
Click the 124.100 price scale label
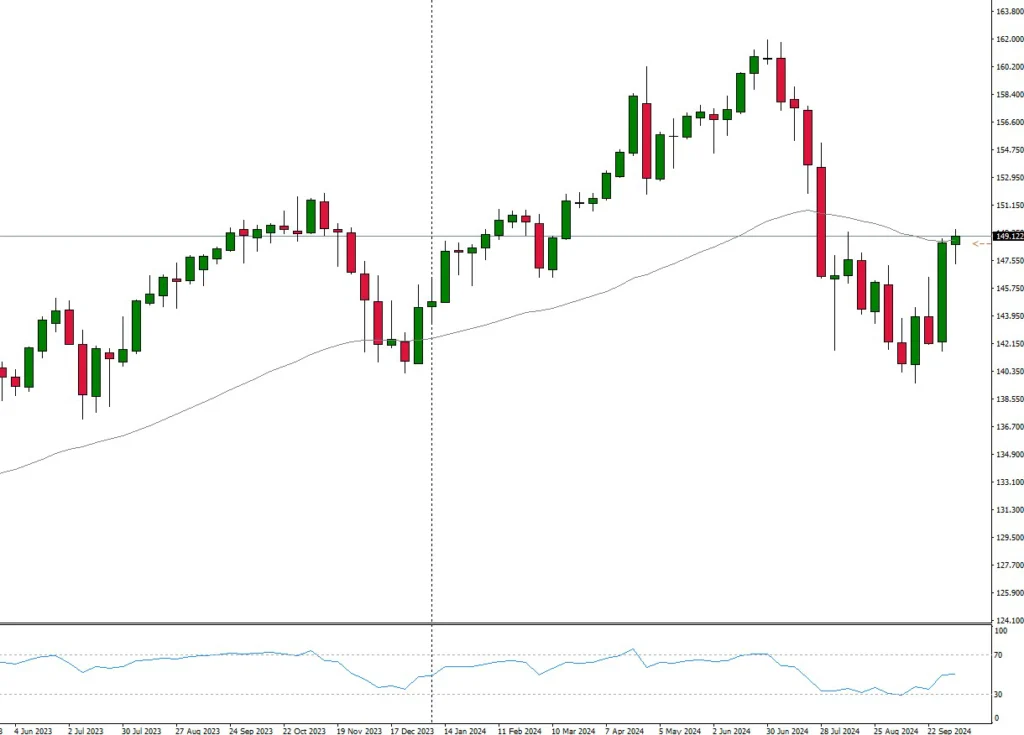tap(1003, 620)
